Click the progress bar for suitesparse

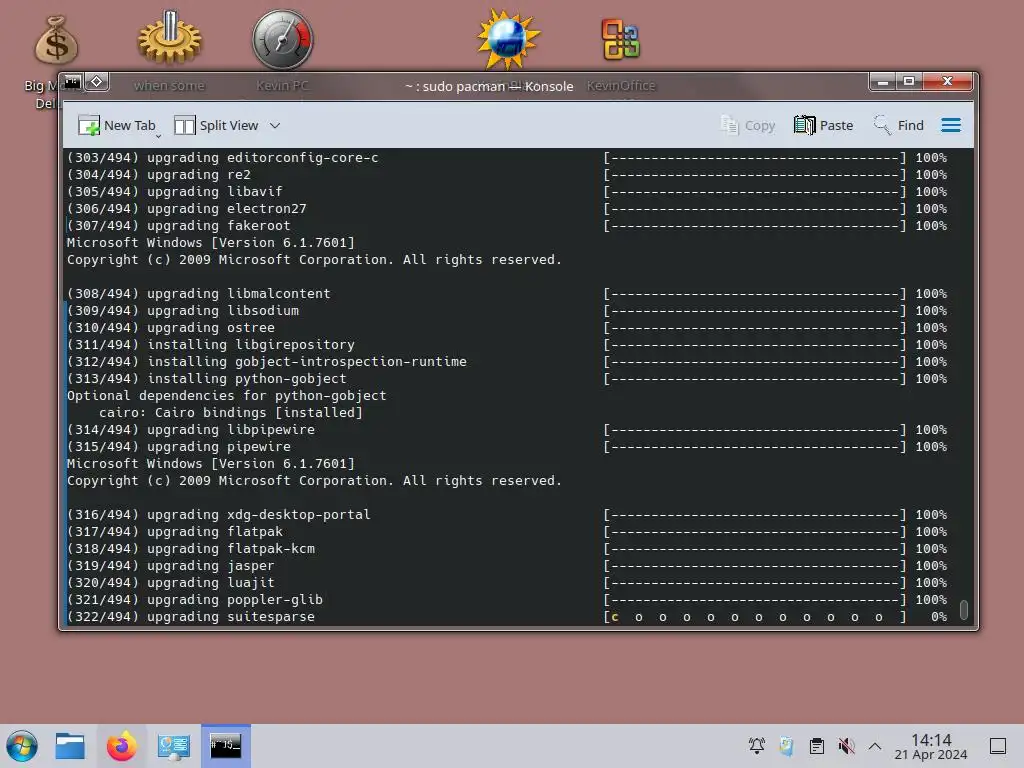(755, 616)
